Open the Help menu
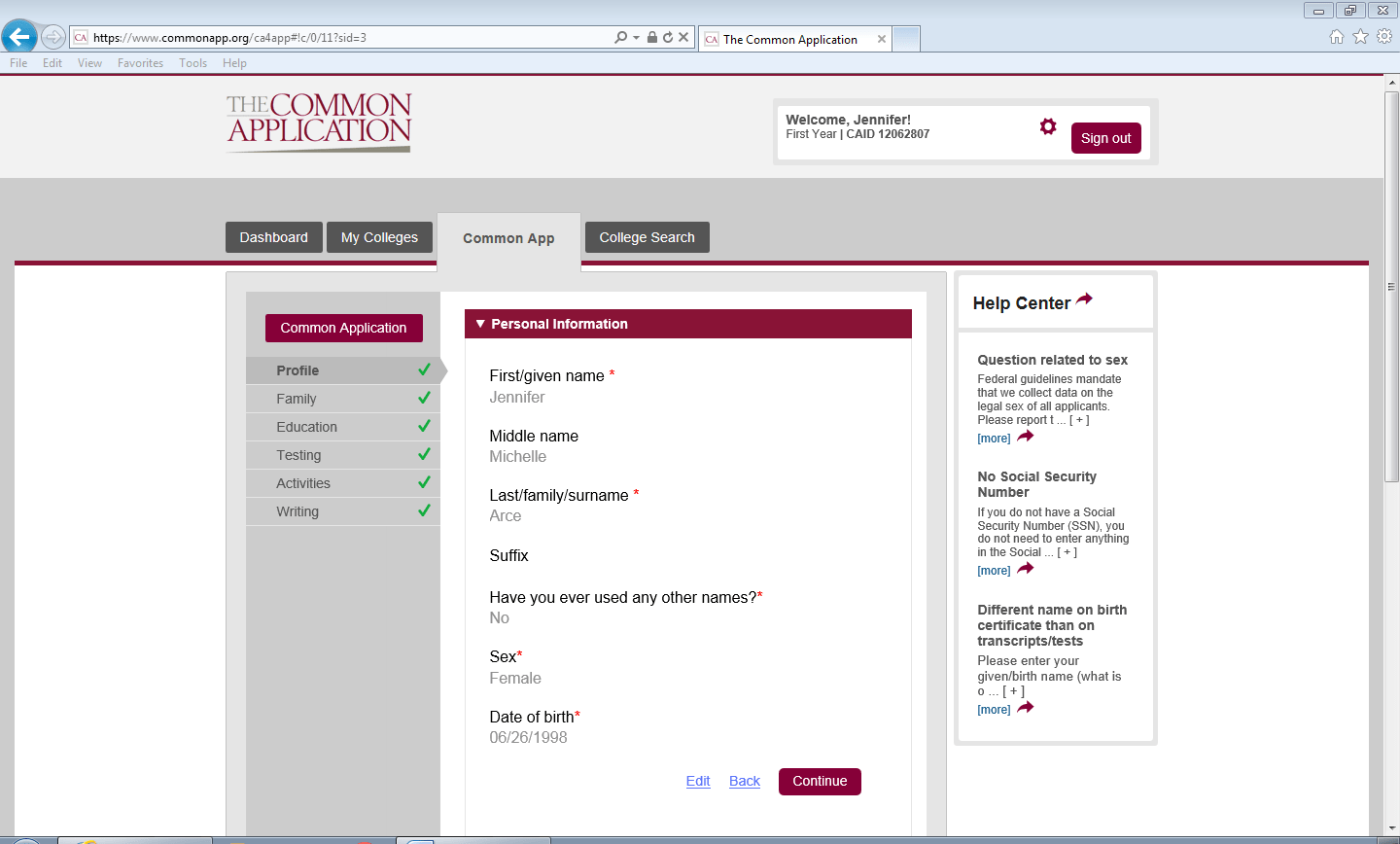The width and height of the screenshot is (1400, 844). coord(234,63)
